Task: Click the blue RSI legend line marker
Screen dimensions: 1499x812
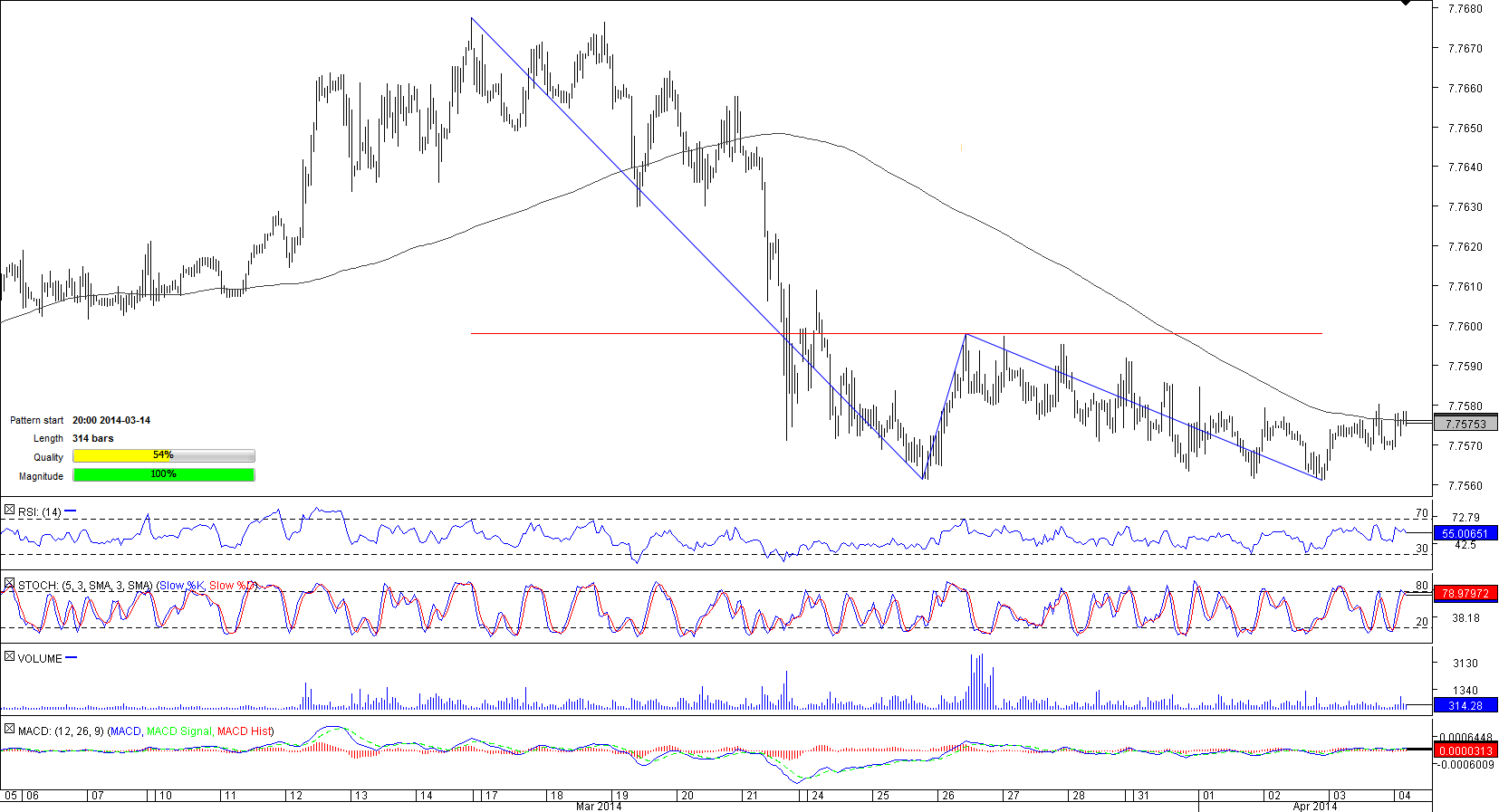Action: click(71, 511)
